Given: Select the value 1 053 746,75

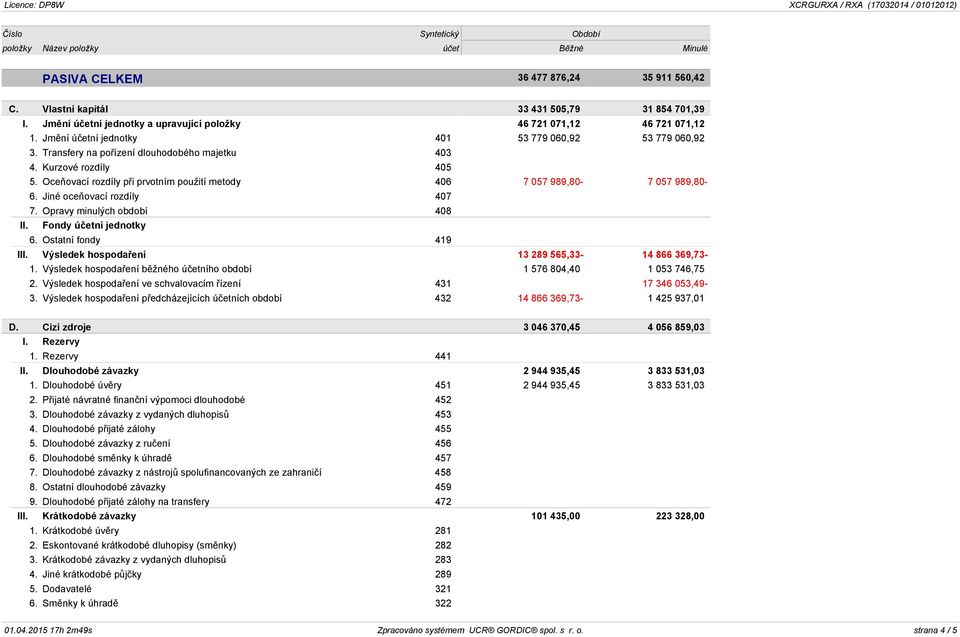Looking at the screenshot, I should (676, 269).
